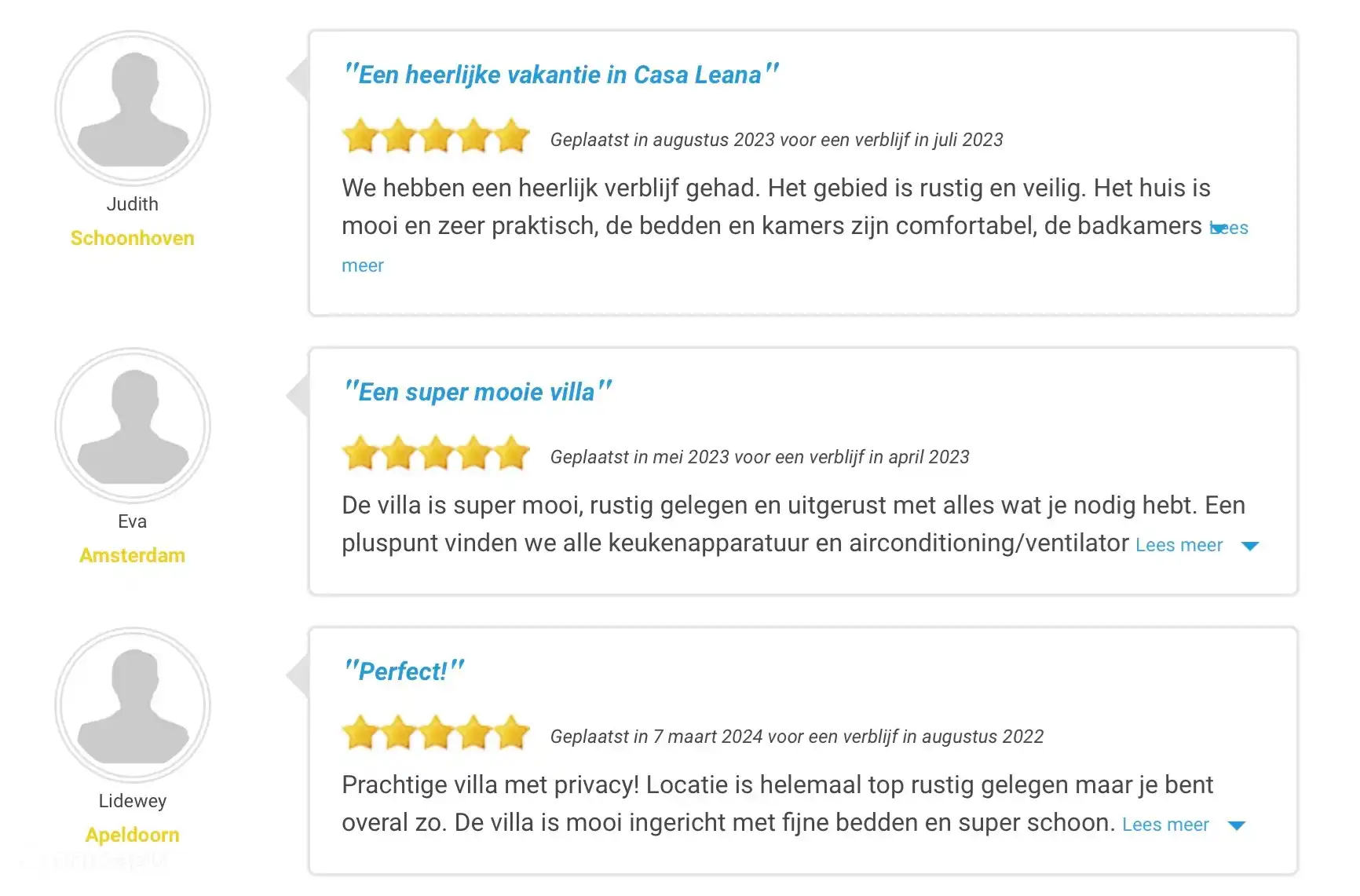This screenshot has height=896, width=1360.
Task: Click 'Lees meer' on Eva's review
Action: pyautogui.click(x=1179, y=545)
